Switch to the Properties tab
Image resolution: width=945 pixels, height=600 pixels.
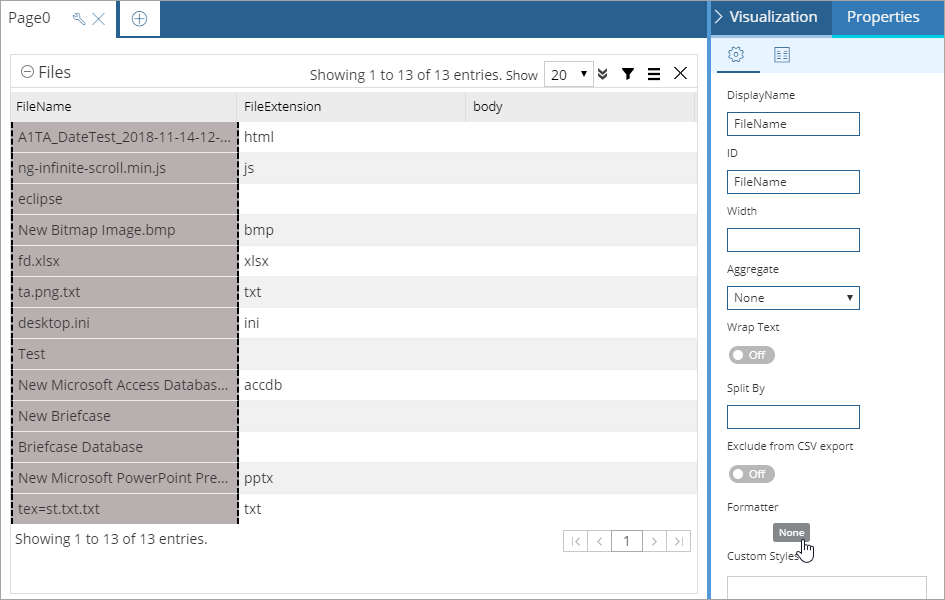pyautogui.click(x=883, y=17)
